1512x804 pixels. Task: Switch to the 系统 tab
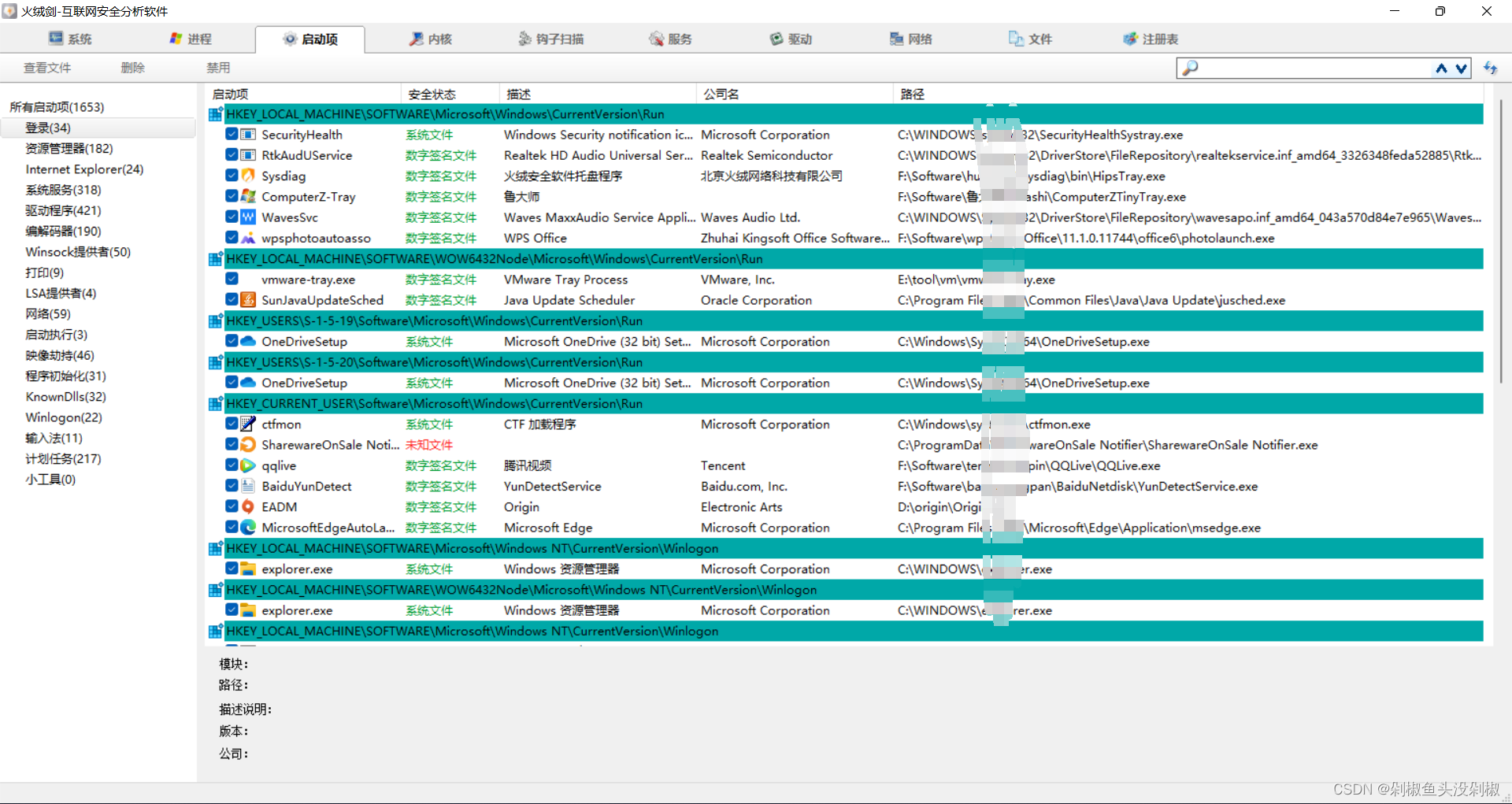(70, 39)
